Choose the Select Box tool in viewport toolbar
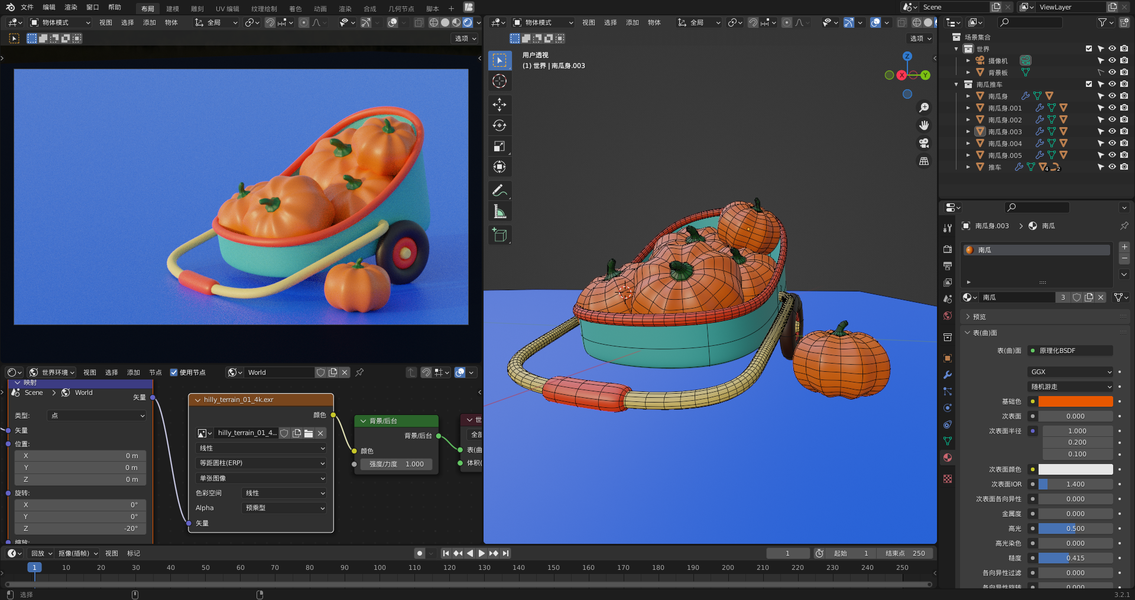 tap(499, 60)
